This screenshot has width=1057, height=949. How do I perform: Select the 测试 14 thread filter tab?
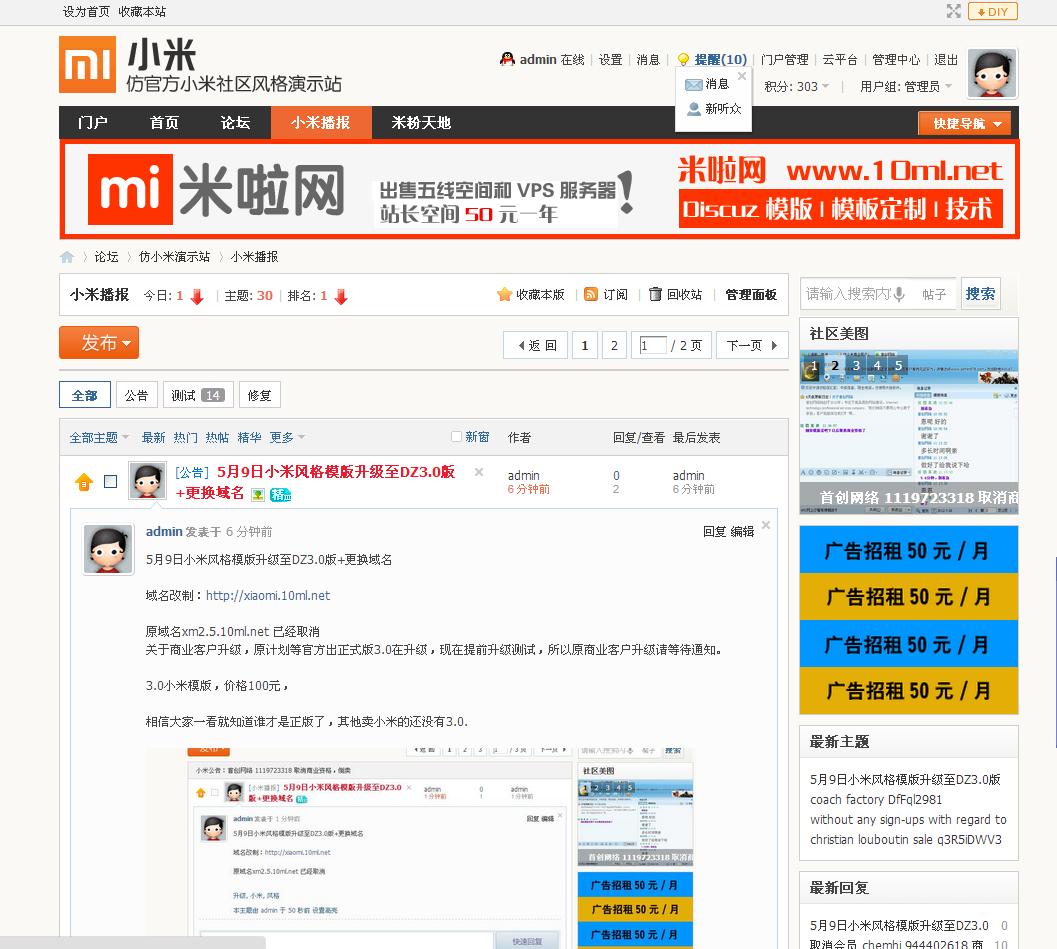click(198, 395)
